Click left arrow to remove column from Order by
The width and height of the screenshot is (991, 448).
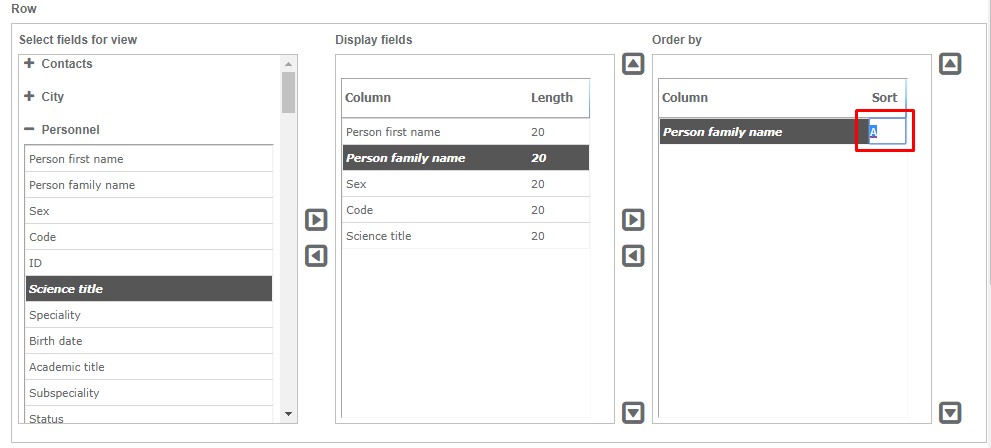pyautogui.click(x=633, y=256)
